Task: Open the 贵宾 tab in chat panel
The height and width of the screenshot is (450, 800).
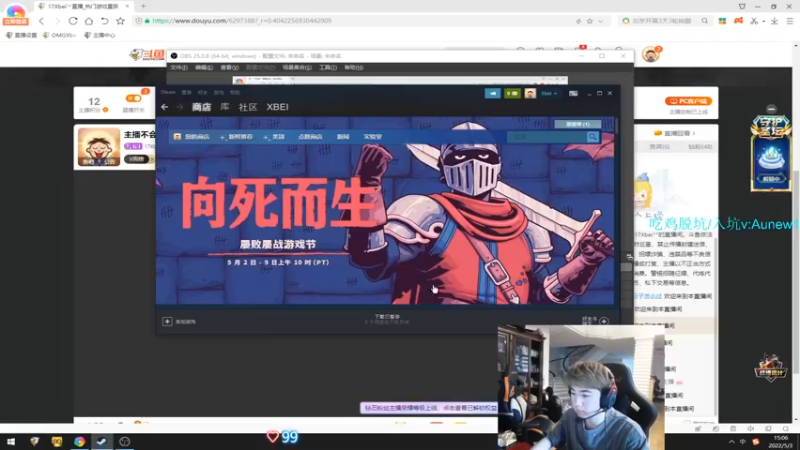Action: [x=659, y=147]
